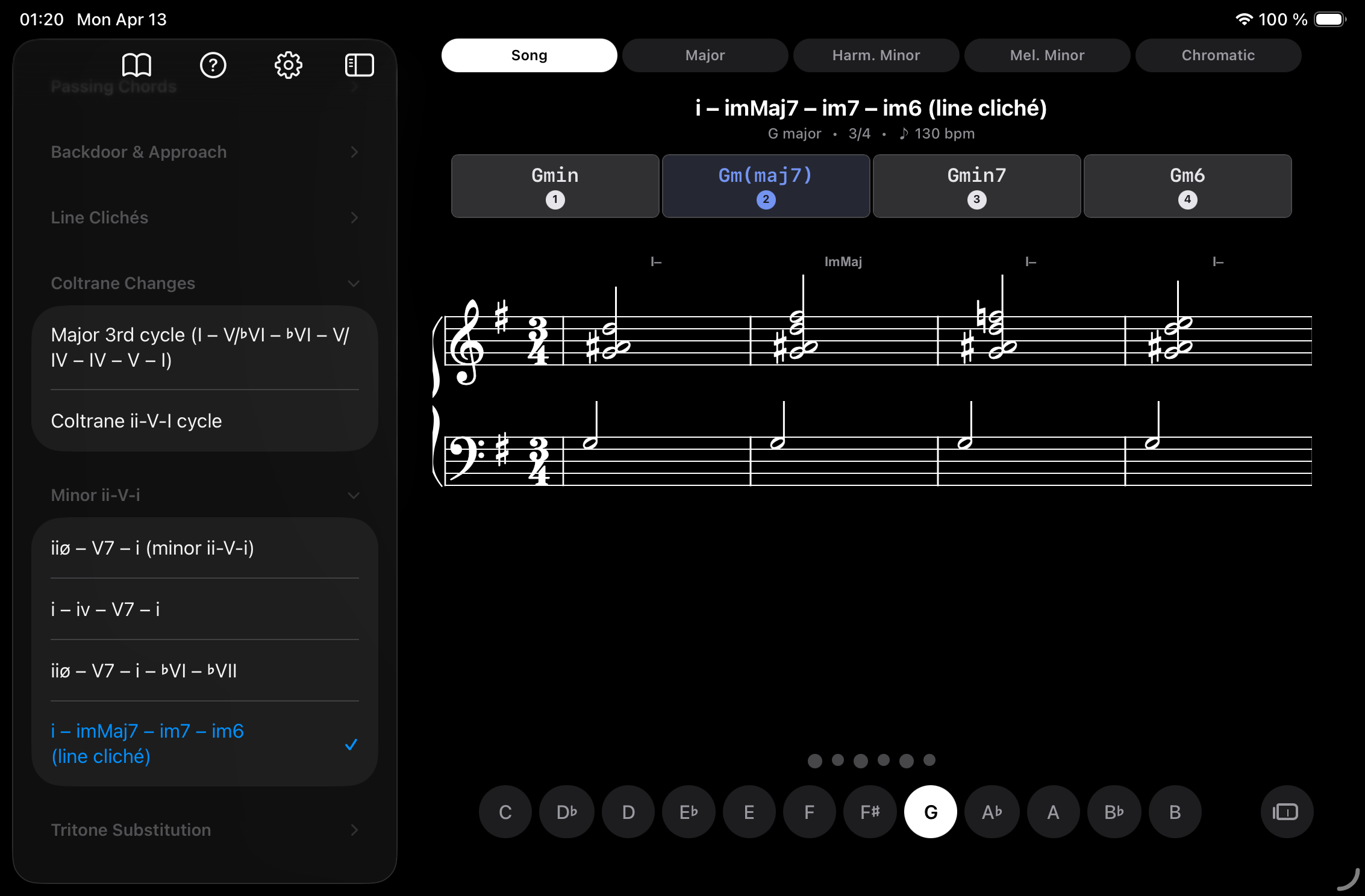This screenshot has height=896, width=1365.
Task: Select the Gm6 chord card
Action: [x=1187, y=185]
